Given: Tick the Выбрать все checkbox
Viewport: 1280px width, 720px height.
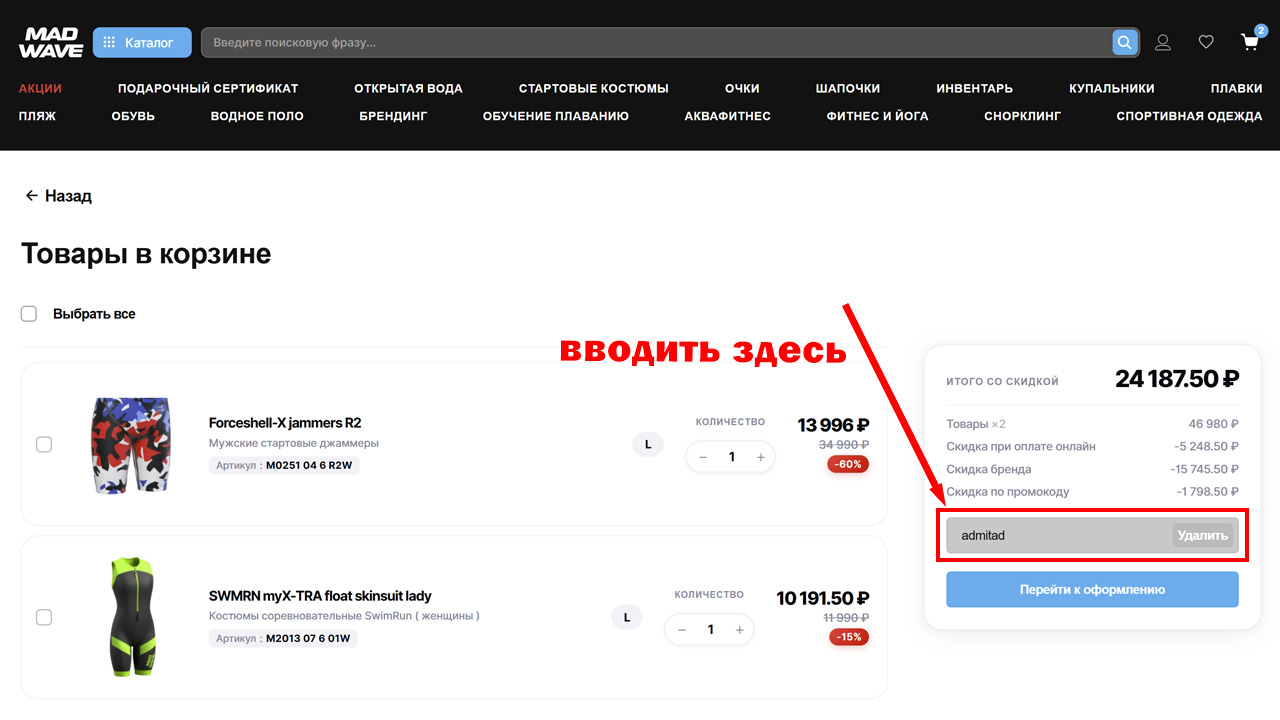Looking at the screenshot, I should [29, 314].
